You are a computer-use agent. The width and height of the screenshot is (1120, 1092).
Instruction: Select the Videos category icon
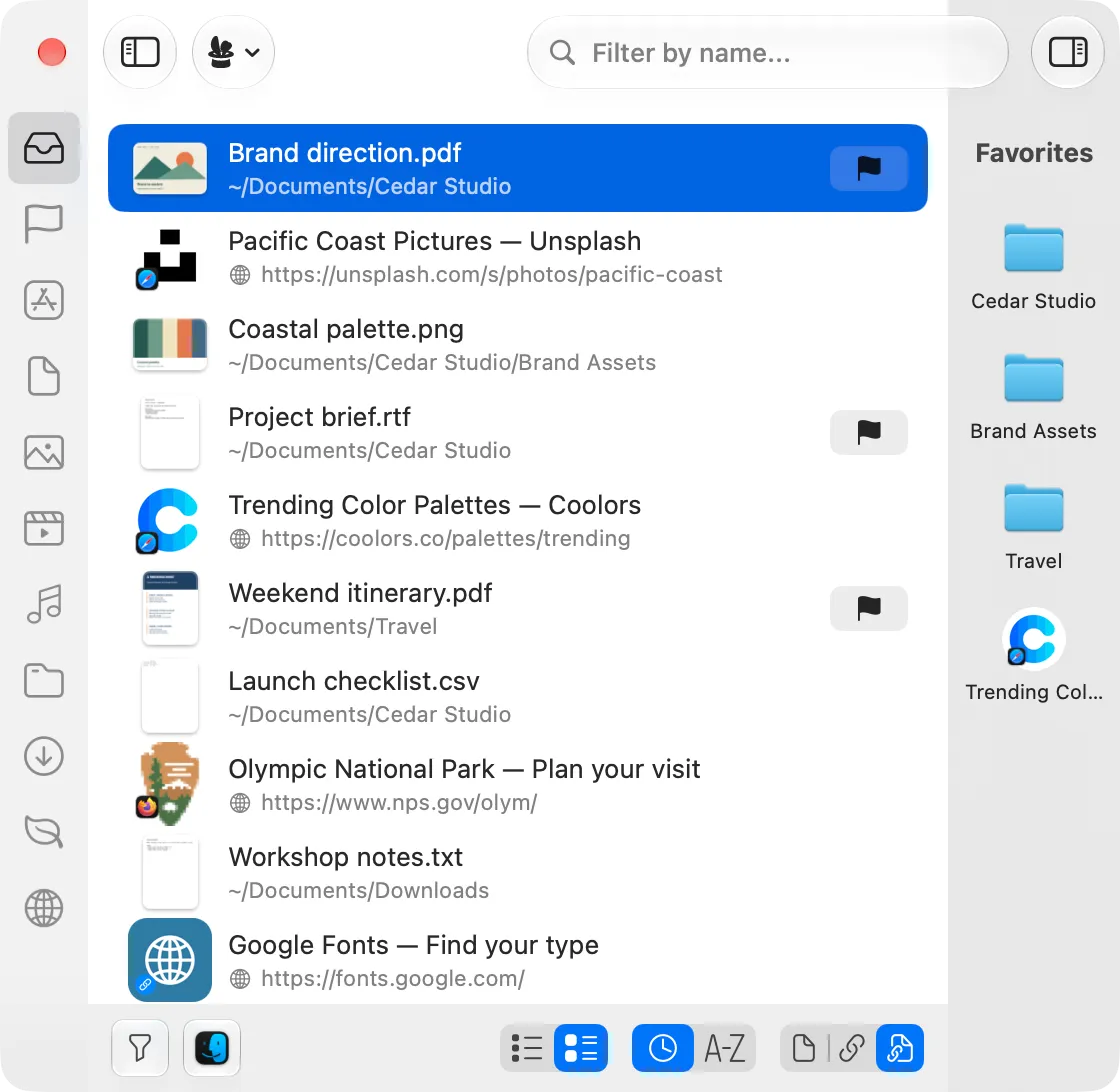click(x=44, y=528)
